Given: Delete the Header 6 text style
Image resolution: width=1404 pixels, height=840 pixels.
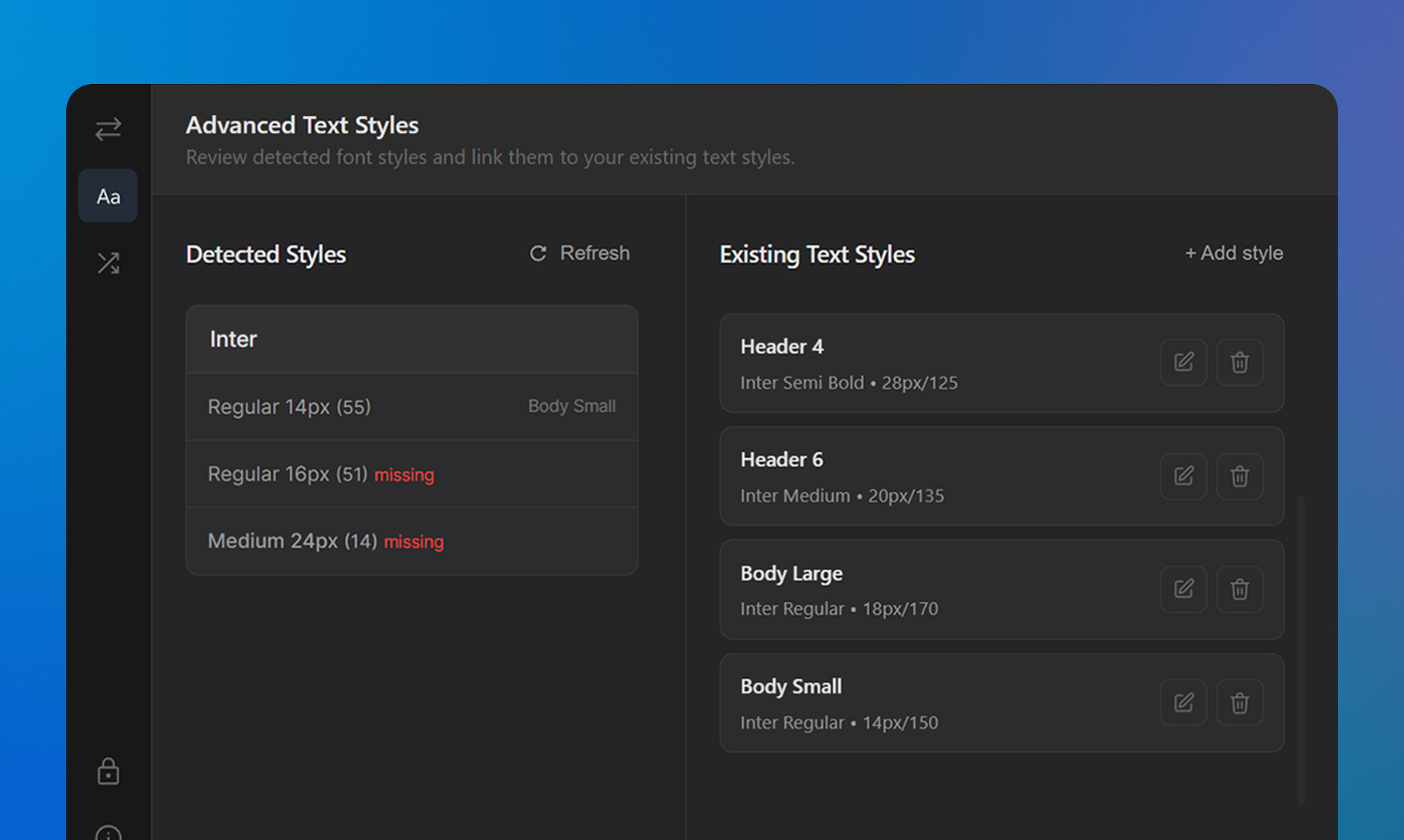Looking at the screenshot, I should [x=1240, y=476].
